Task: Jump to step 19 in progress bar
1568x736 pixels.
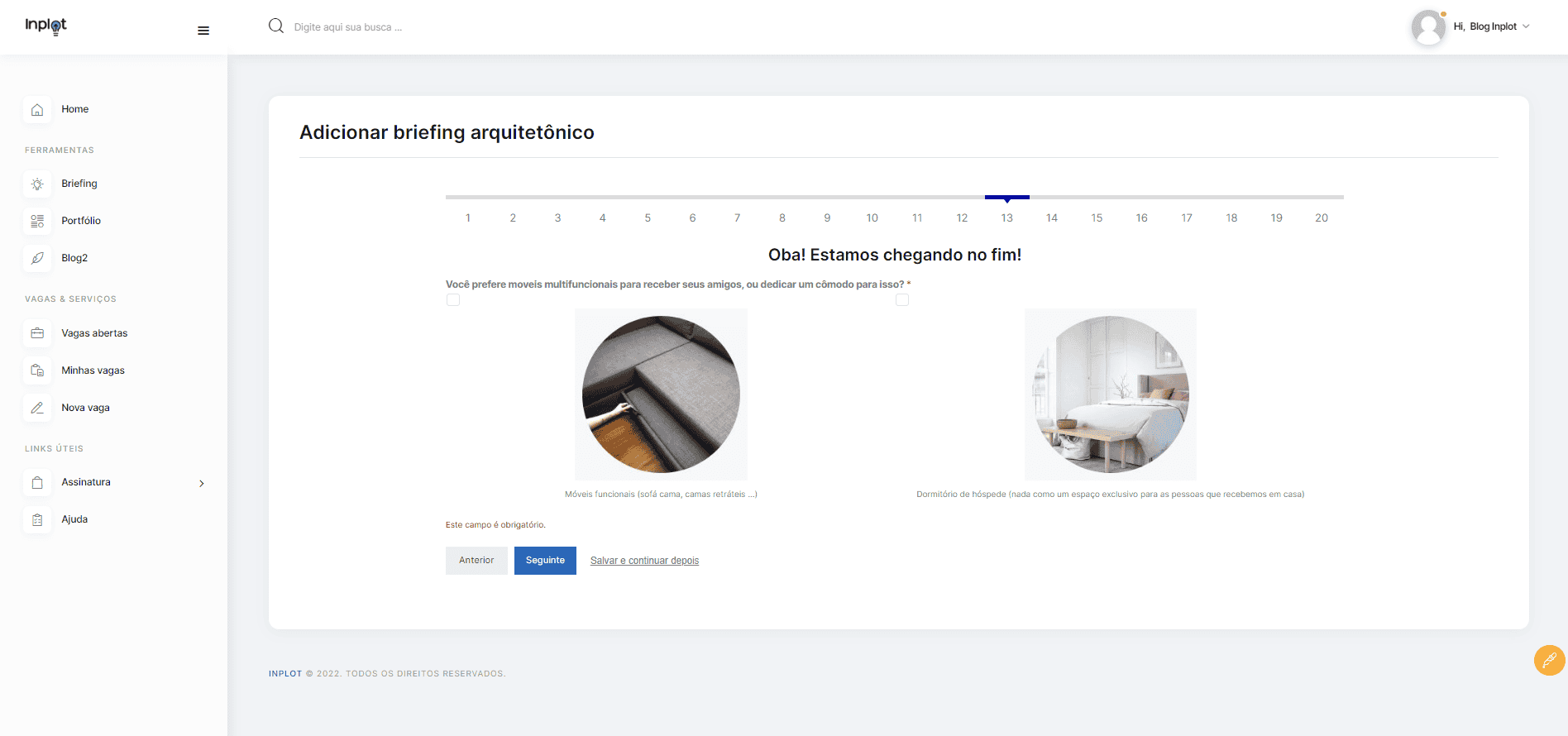Action: pos(1277,217)
